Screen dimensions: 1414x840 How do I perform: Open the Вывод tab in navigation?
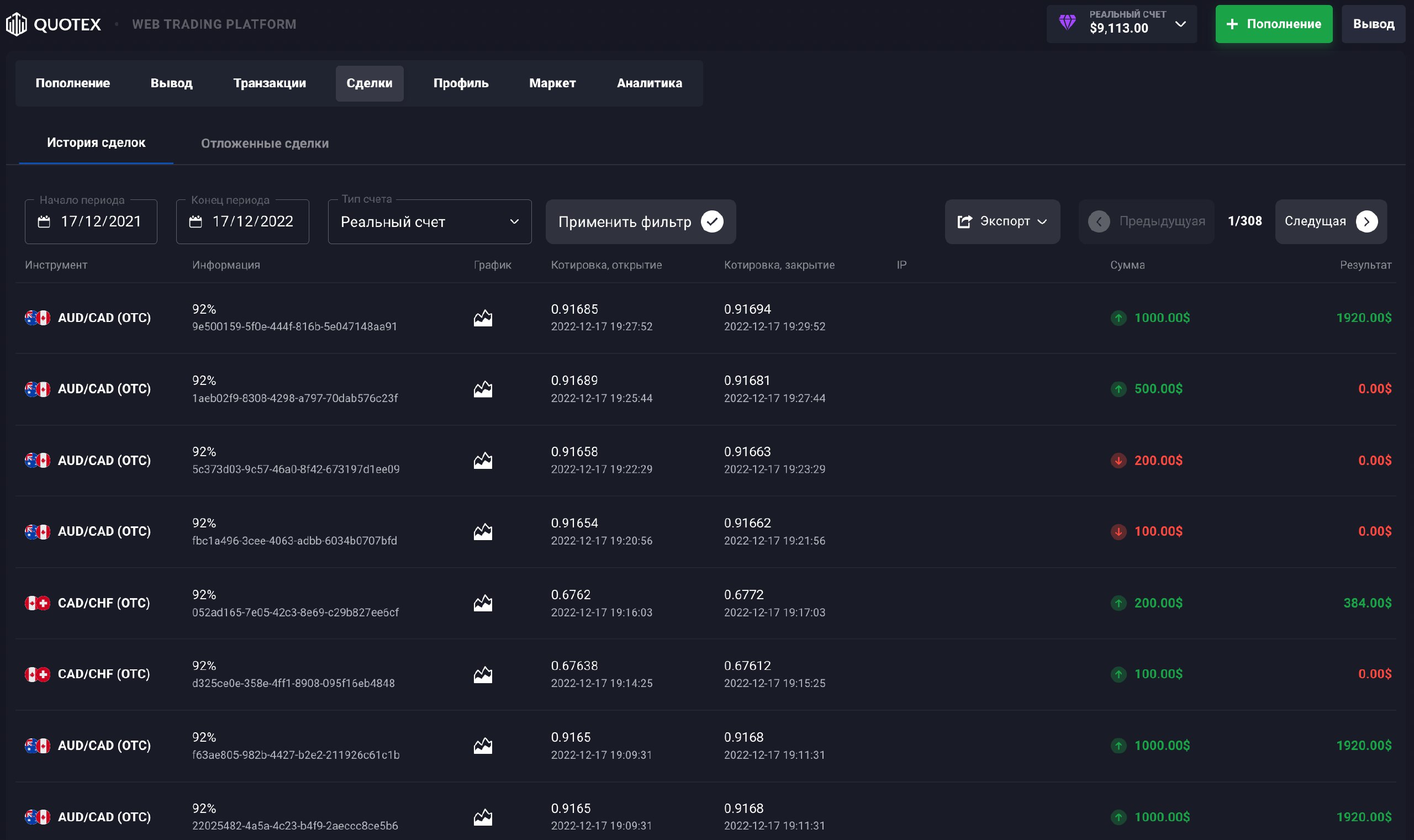172,83
